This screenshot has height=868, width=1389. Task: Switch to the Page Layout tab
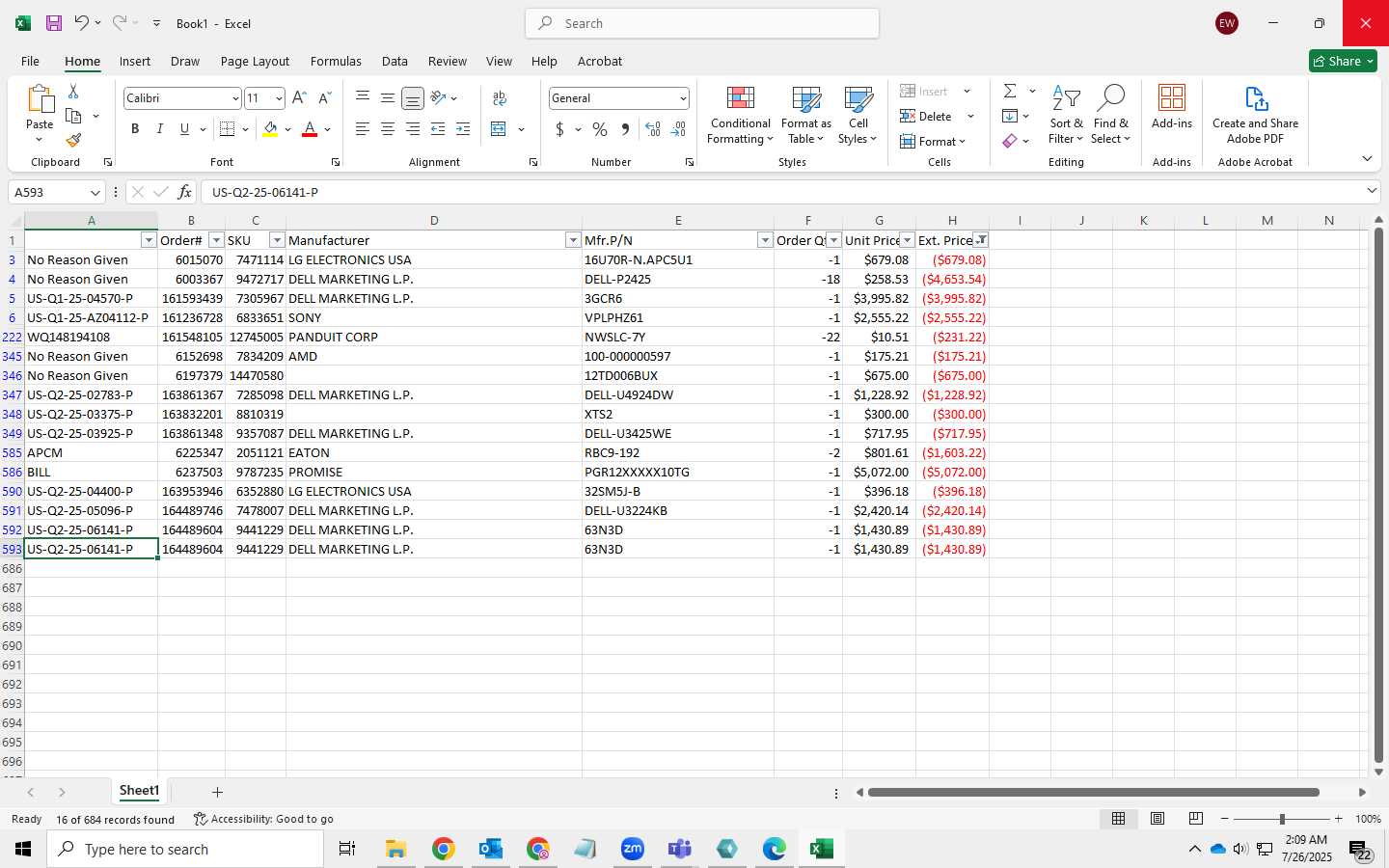(x=255, y=61)
